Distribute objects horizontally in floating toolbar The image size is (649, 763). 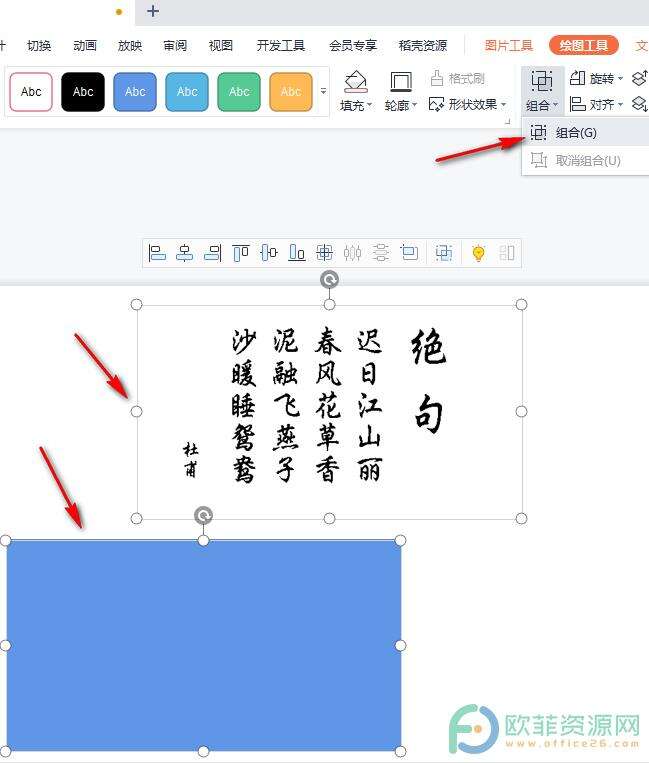click(x=352, y=253)
